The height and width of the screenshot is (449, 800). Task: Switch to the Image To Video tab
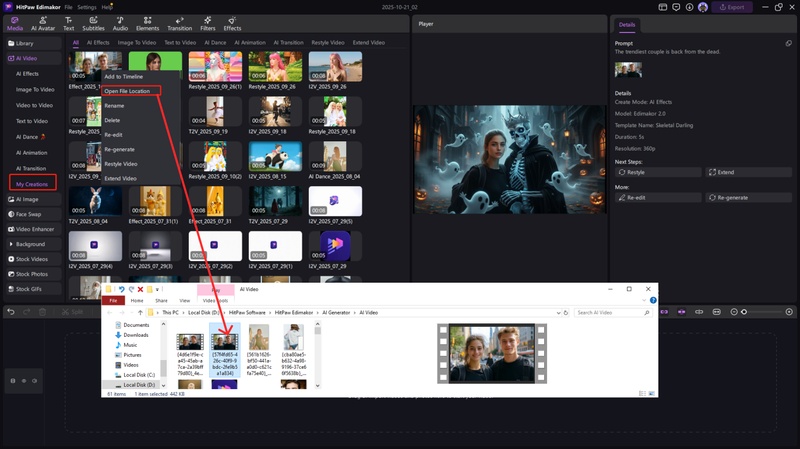click(x=137, y=43)
